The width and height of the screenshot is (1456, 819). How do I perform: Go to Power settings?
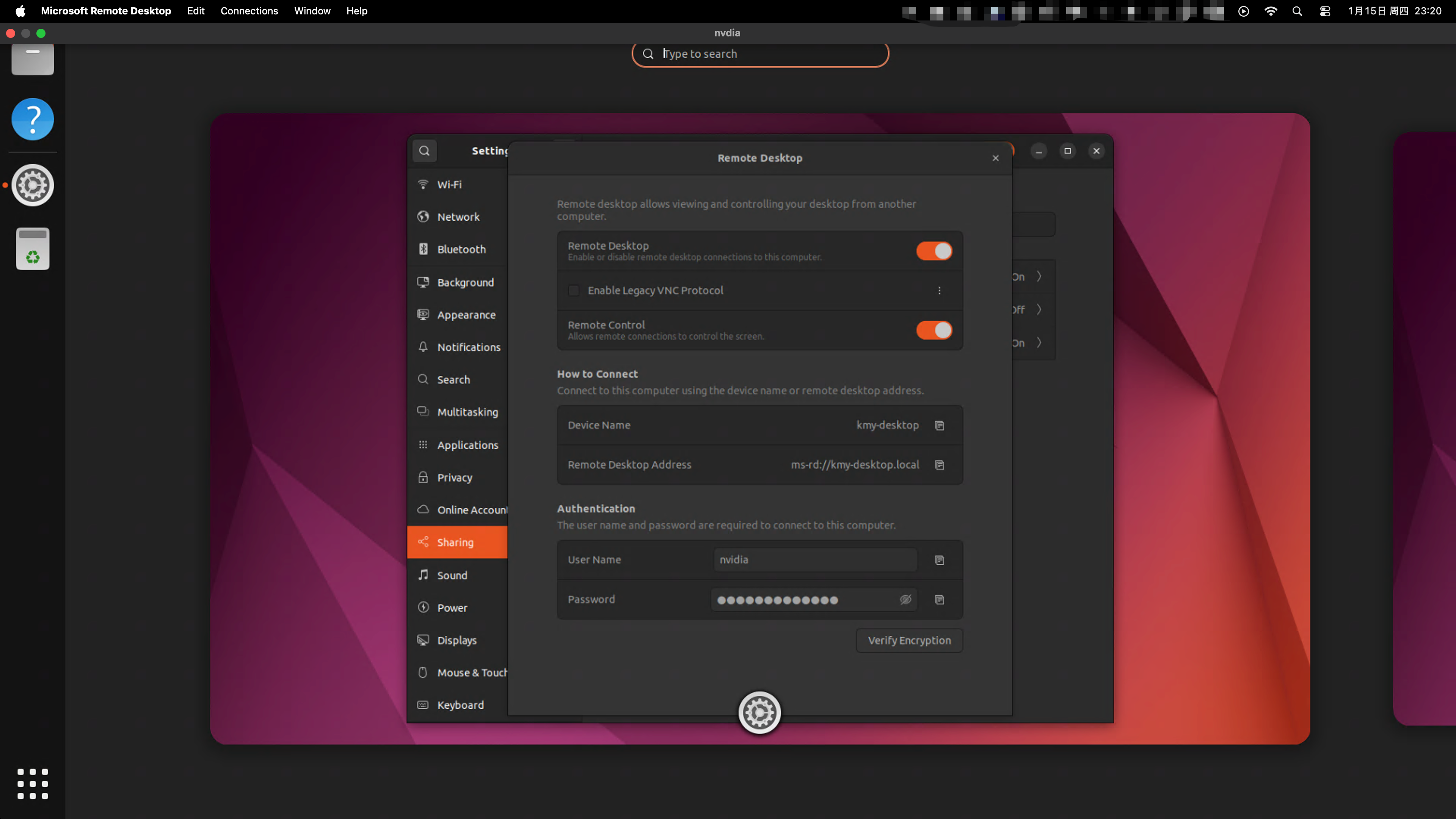(x=457, y=607)
